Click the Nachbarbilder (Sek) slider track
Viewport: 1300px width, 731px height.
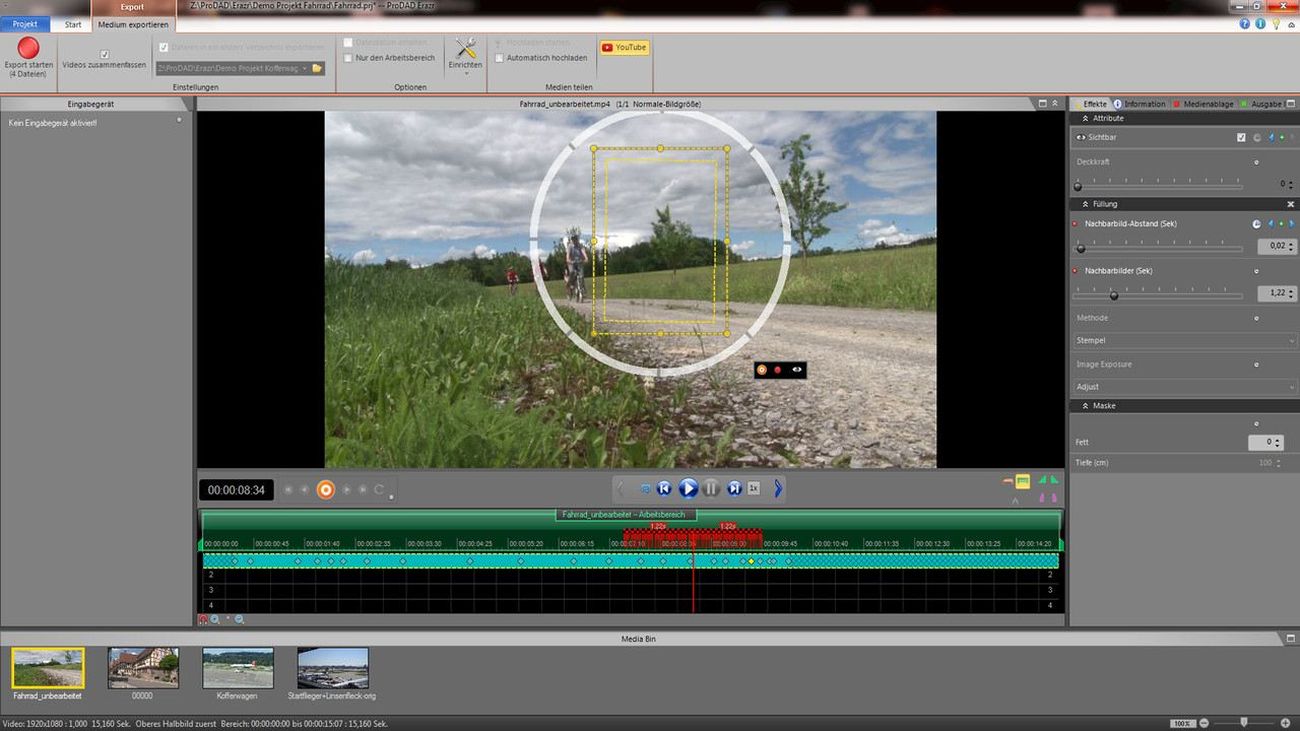point(1158,295)
